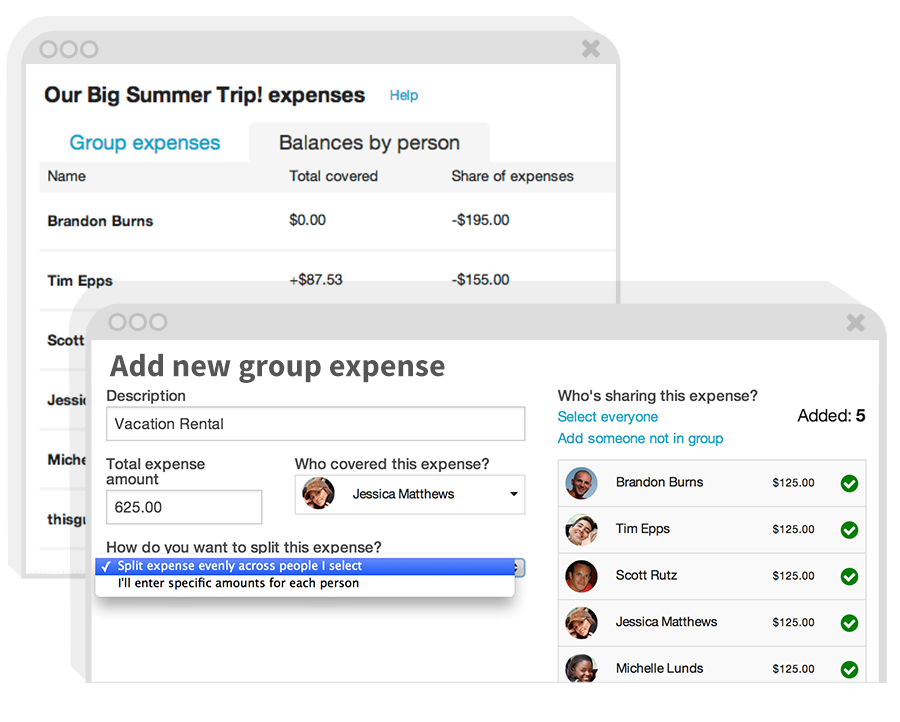Image resolution: width=900 pixels, height=722 pixels.
Task: Deselect Scott Rutz's green checkmark
Action: tap(849, 577)
